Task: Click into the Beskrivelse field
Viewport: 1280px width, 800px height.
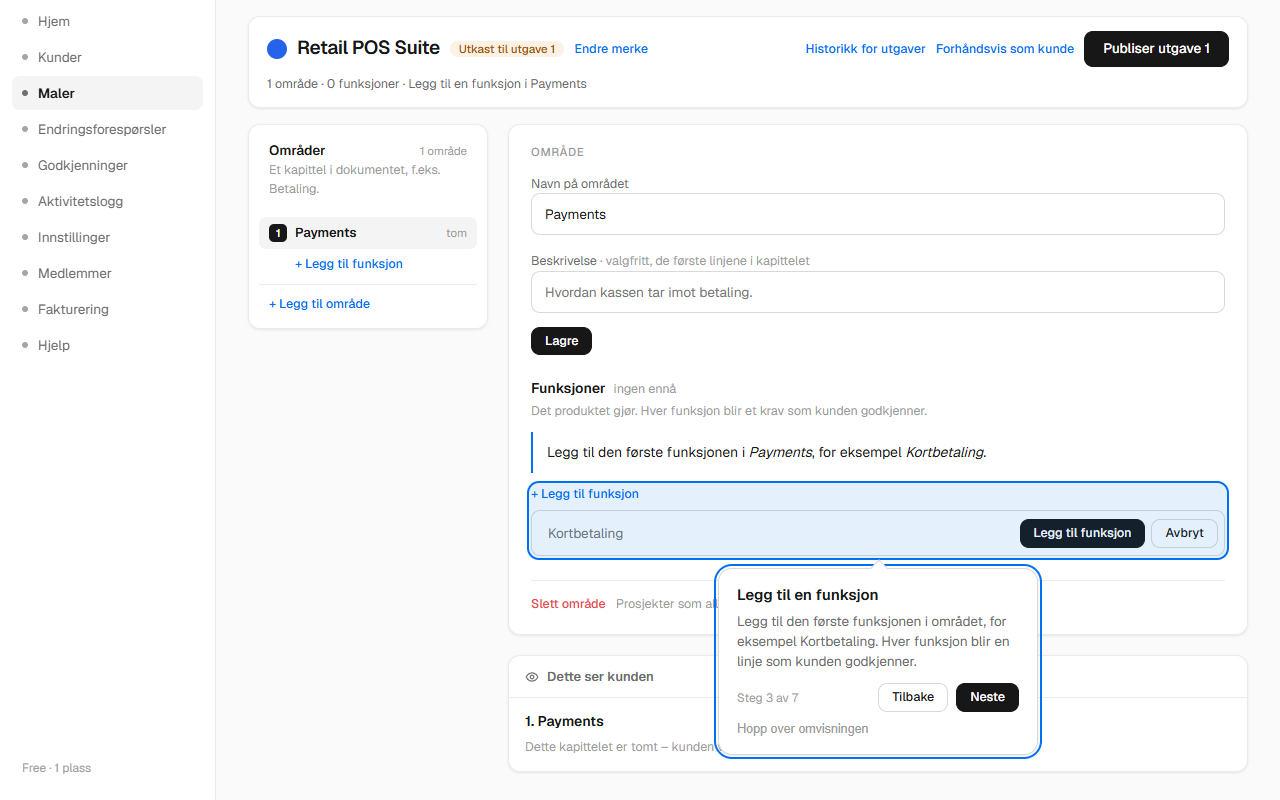Action: coord(878,292)
